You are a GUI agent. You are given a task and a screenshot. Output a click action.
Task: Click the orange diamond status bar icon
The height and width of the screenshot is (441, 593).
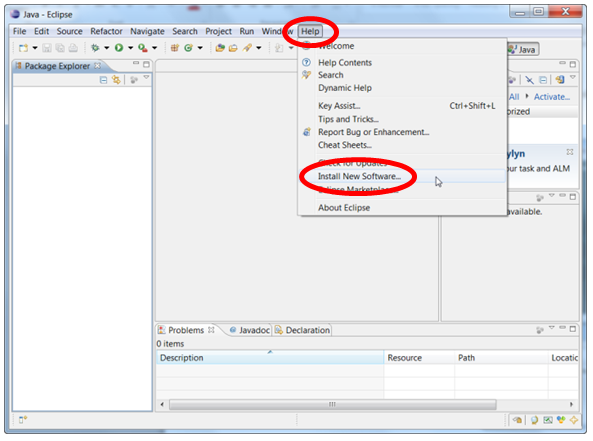click(x=574, y=420)
